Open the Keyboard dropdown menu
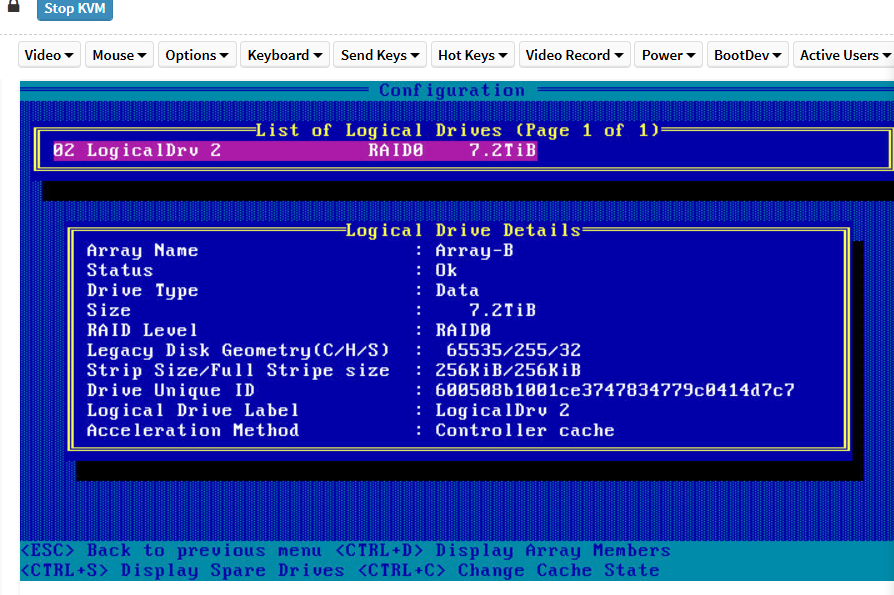Viewport: 894px width, 595px height. pos(285,55)
